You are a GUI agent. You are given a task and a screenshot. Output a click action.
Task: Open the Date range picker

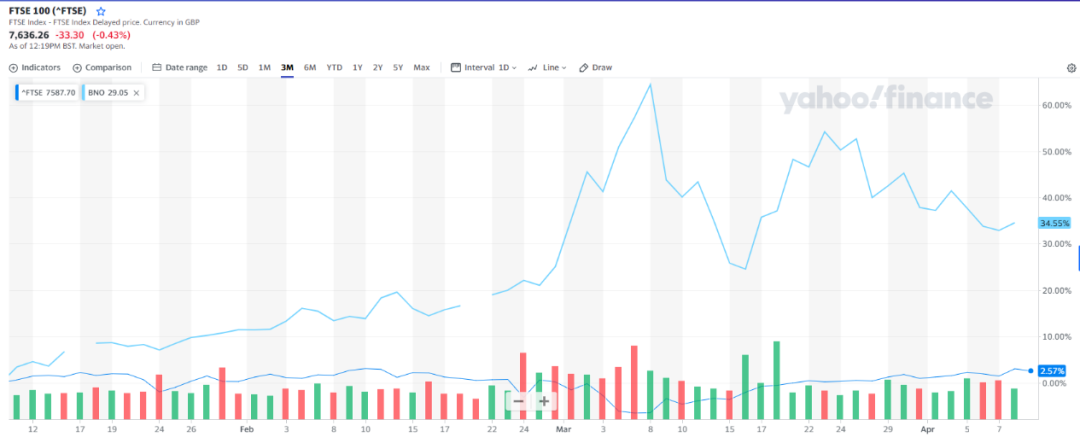180,68
